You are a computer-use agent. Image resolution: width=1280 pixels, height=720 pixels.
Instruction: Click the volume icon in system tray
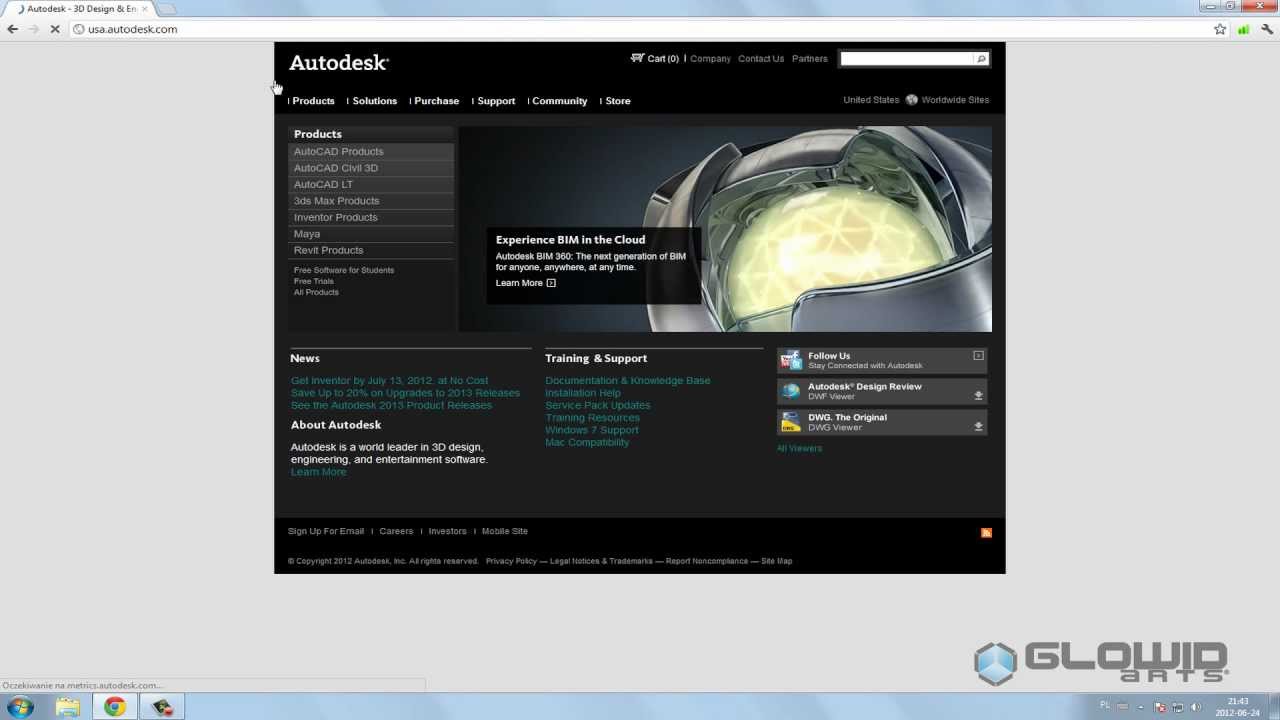pos(1196,707)
